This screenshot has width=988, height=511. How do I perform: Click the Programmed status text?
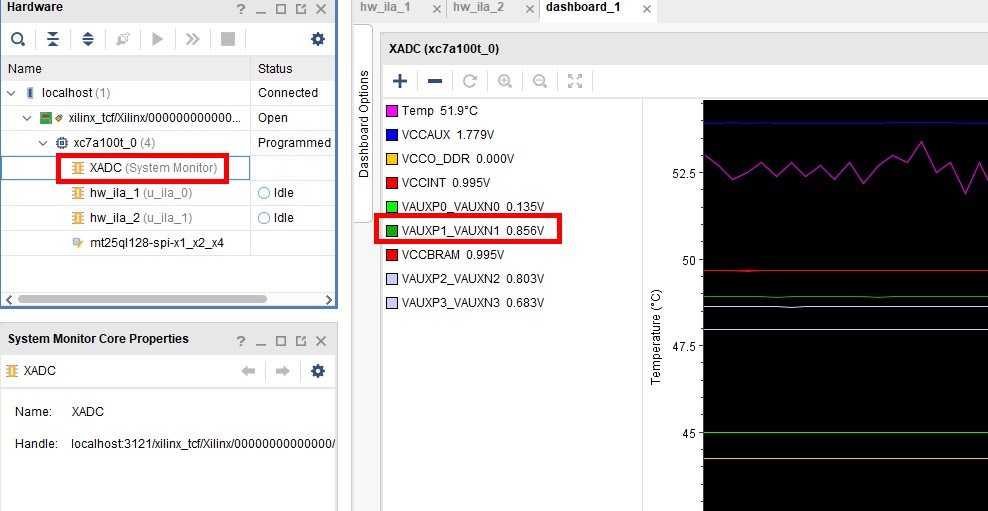[294, 143]
